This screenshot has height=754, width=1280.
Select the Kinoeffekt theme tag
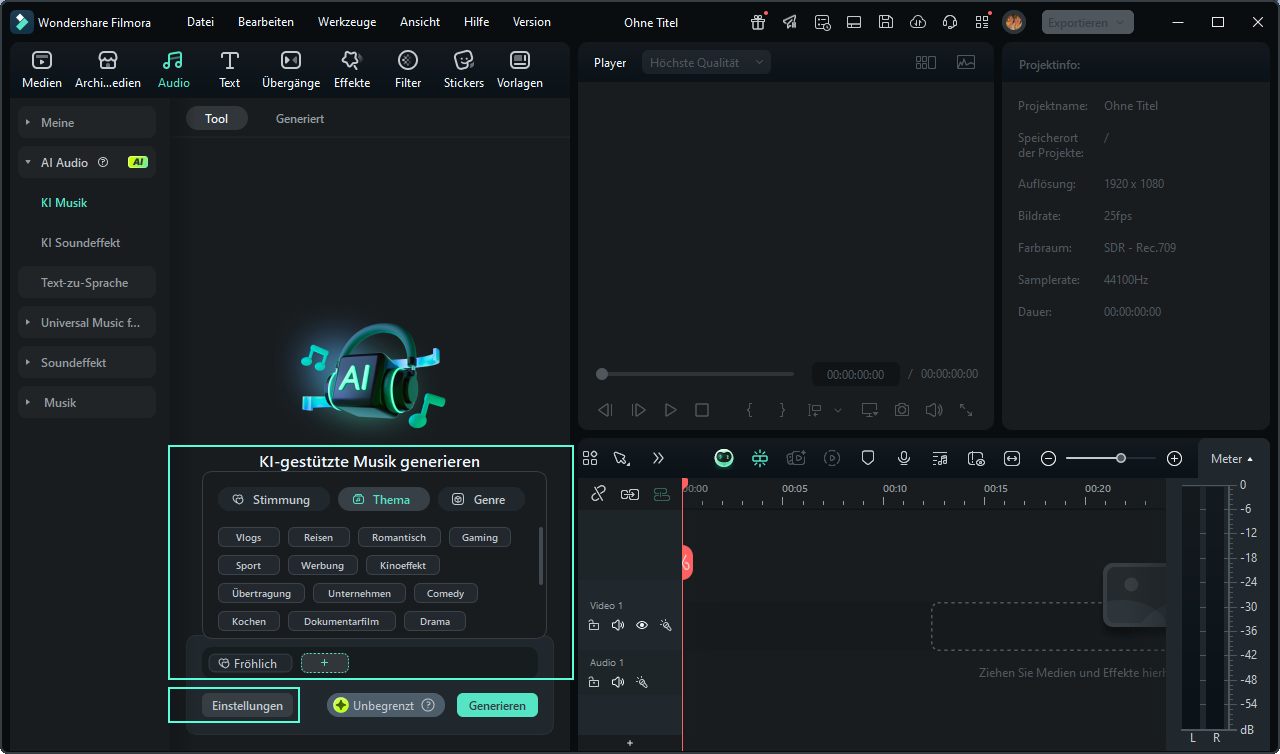pos(403,565)
